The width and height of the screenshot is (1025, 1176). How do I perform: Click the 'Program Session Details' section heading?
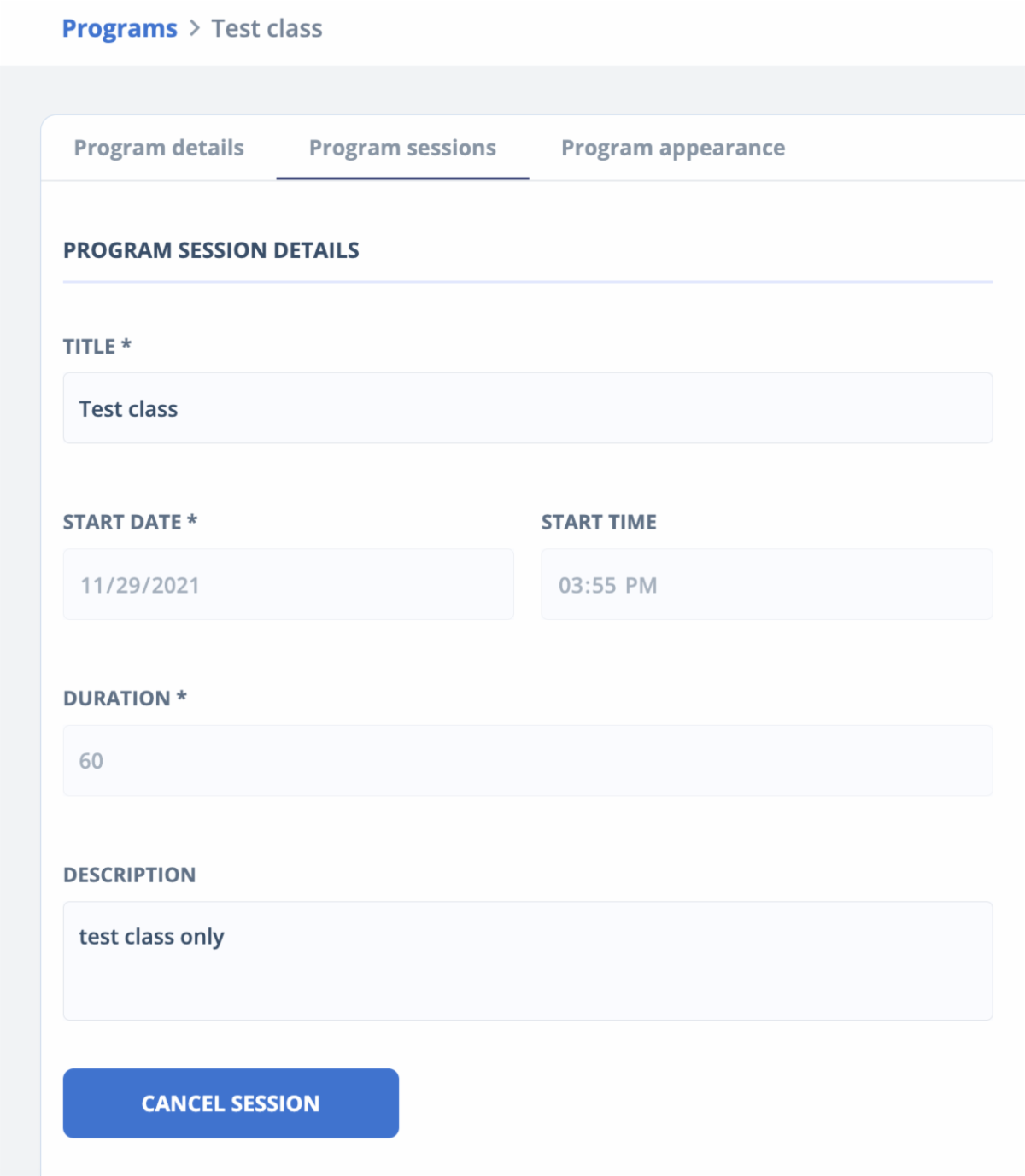click(x=211, y=250)
